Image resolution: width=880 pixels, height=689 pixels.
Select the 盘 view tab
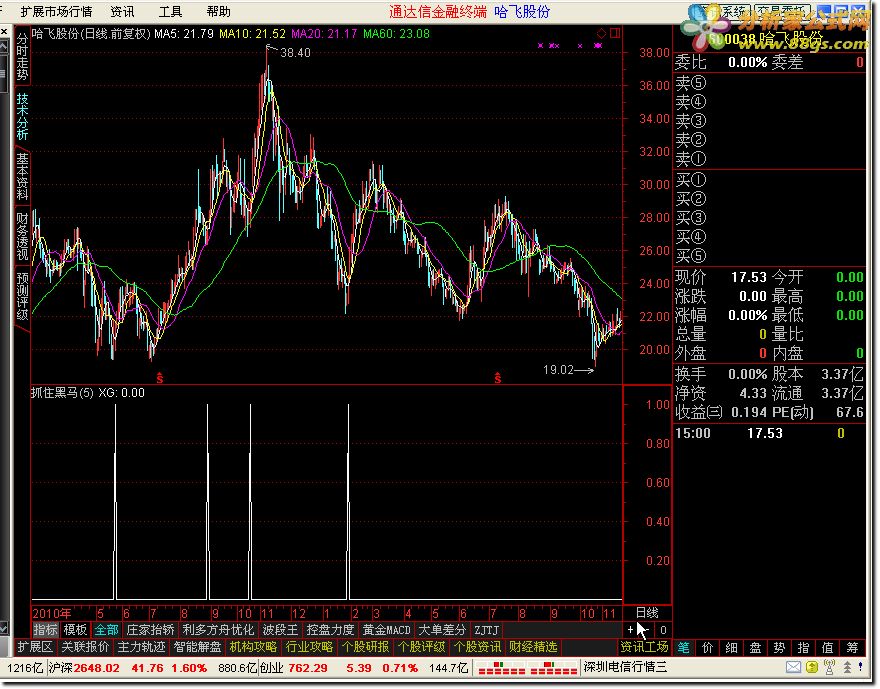(x=756, y=647)
